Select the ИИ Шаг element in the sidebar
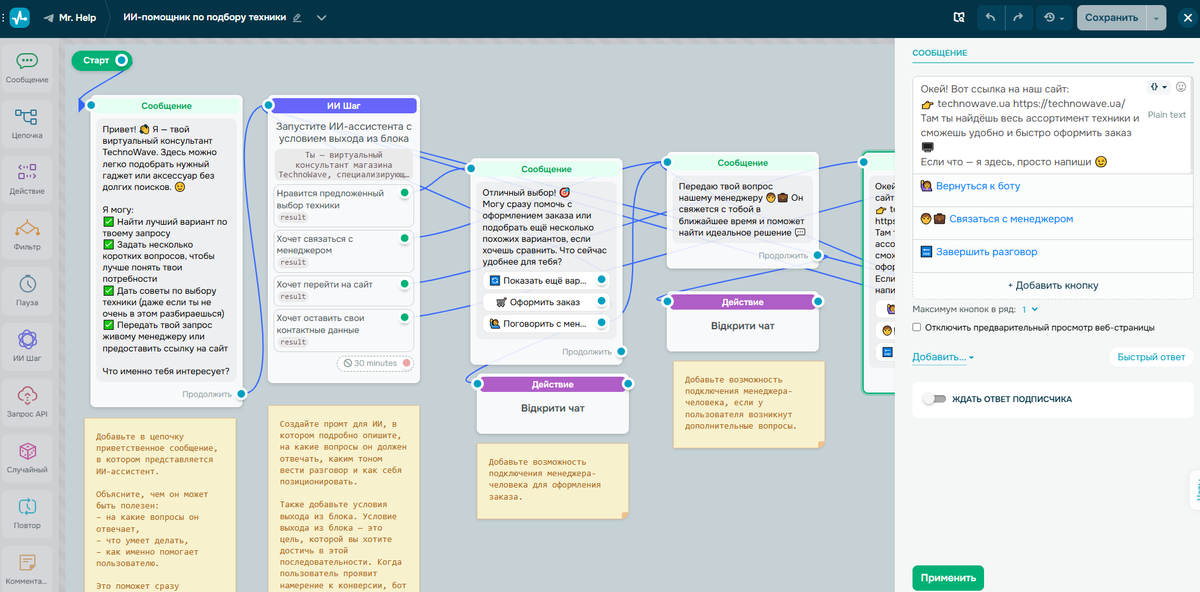The height and width of the screenshot is (592, 1200). coord(27,344)
